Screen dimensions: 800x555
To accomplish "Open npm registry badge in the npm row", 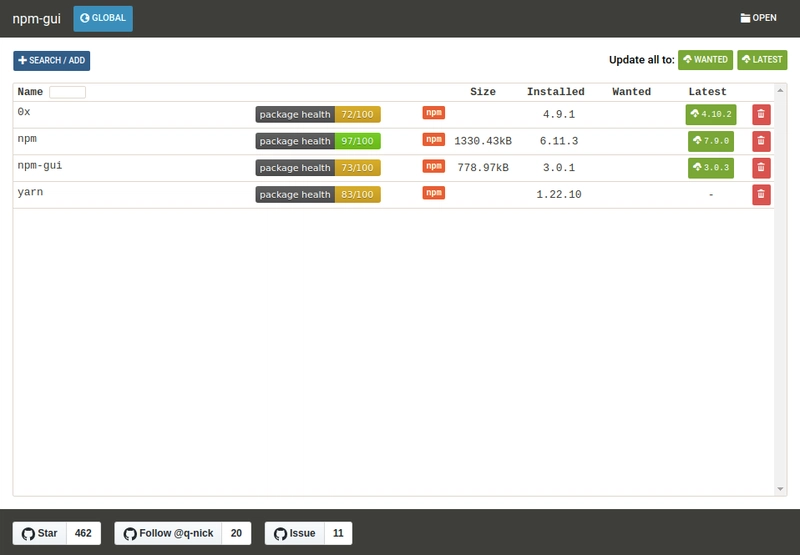I will (x=434, y=139).
